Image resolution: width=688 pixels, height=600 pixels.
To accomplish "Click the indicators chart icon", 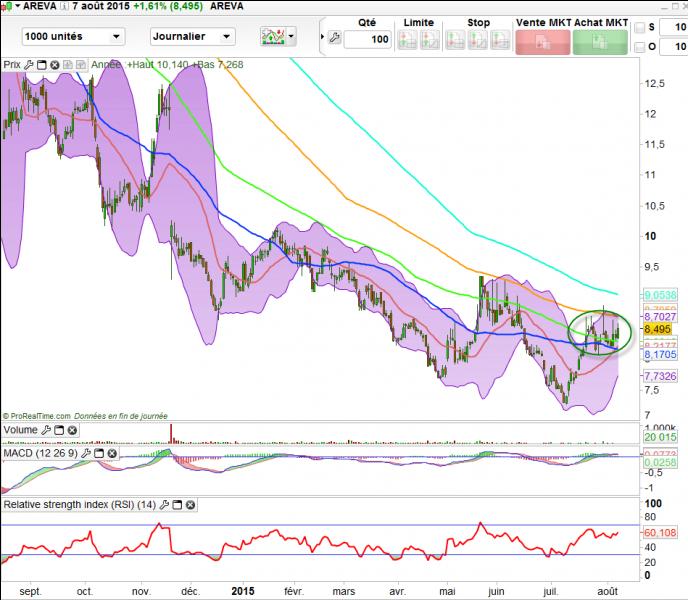I will coord(273,36).
